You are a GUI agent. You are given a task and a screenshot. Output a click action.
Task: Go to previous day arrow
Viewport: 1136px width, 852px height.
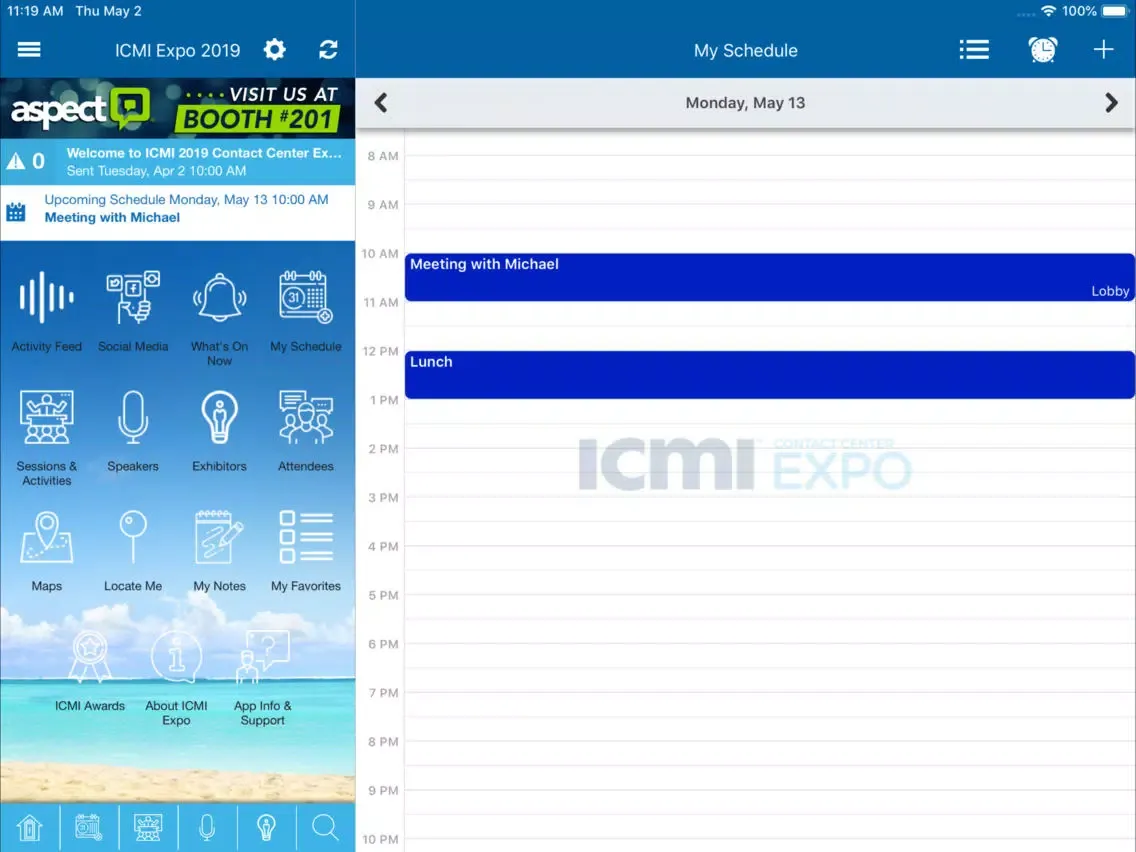381,103
